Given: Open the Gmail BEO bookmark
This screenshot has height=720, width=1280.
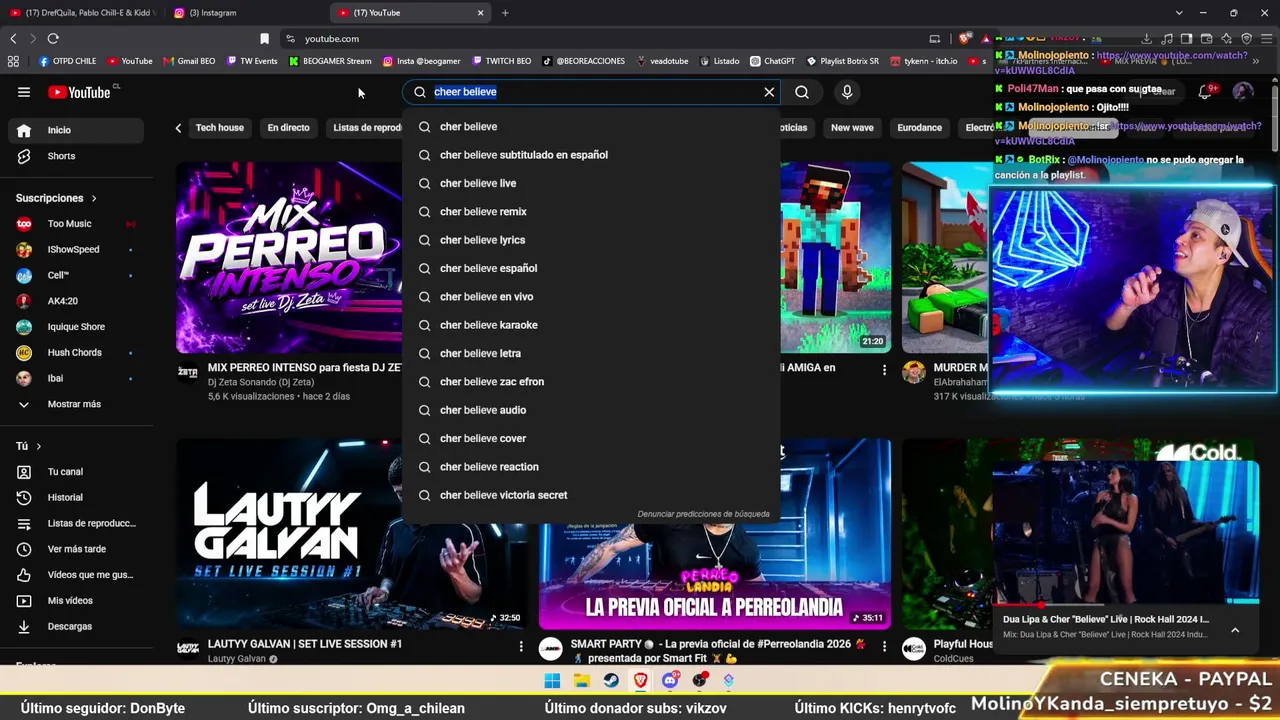Looking at the screenshot, I should [189, 61].
